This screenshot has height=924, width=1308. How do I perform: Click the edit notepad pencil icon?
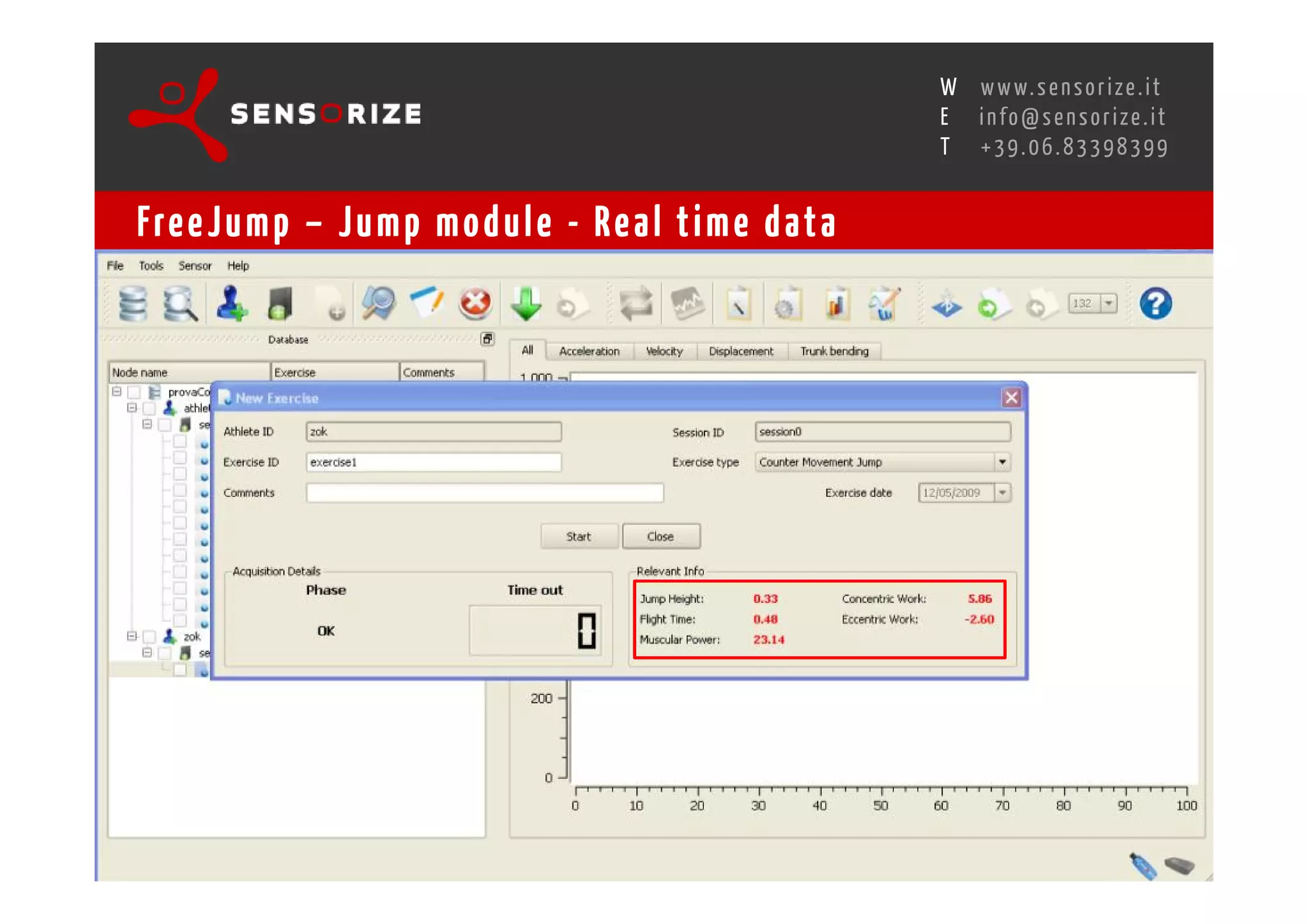tap(427, 303)
